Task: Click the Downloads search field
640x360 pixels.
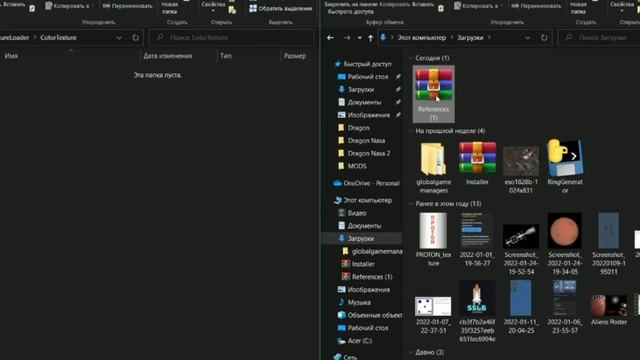Action: (x=599, y=38)
